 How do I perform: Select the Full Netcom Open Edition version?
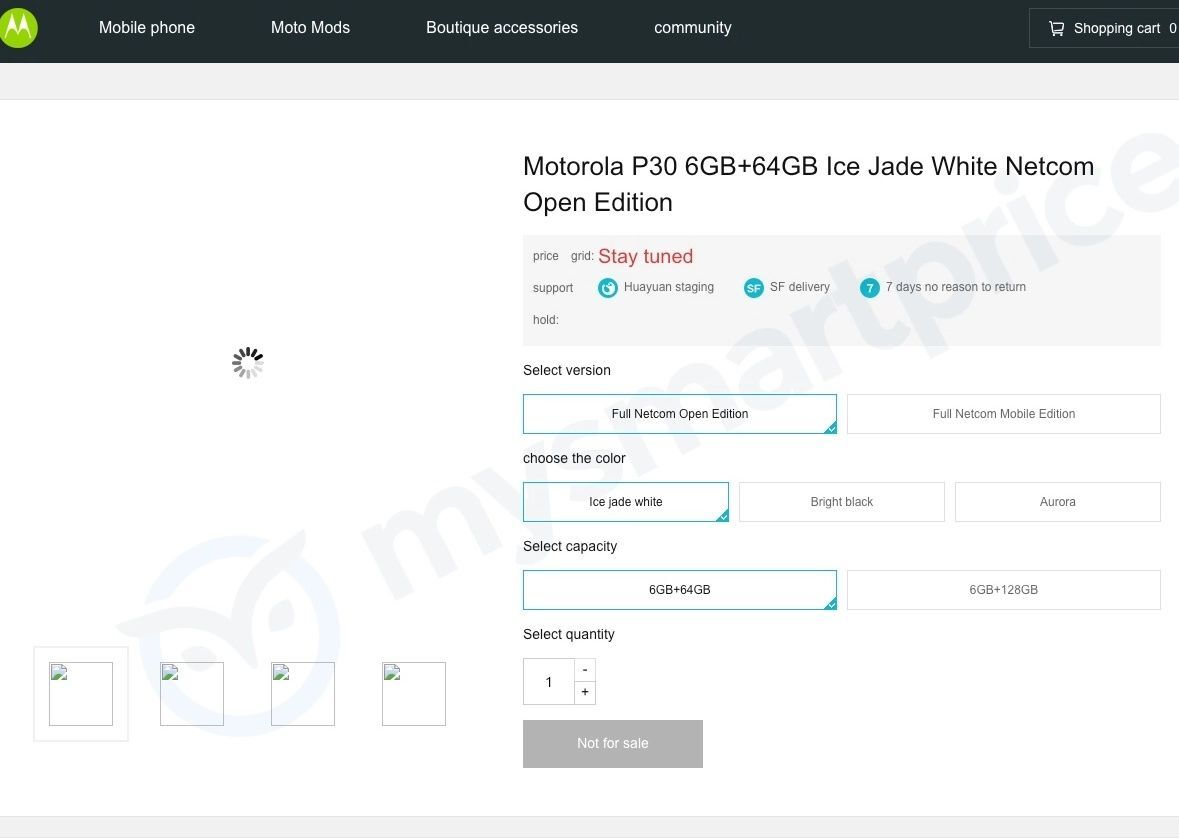point(680,413)
